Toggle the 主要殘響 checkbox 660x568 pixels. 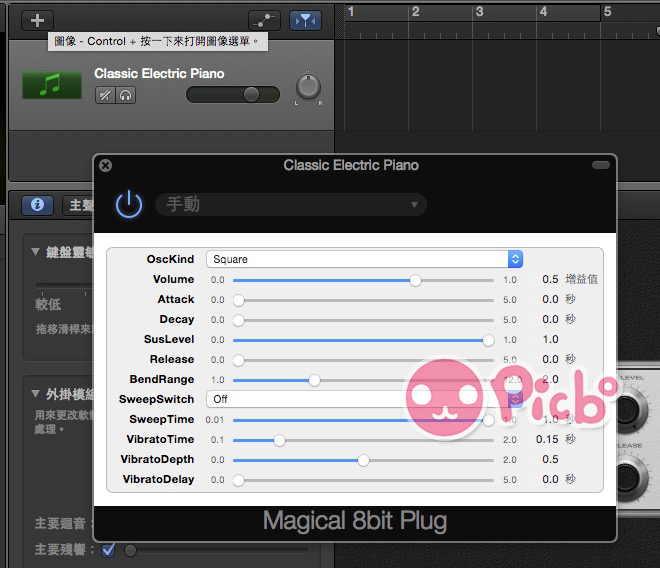pyautogui.click(x=109, y=549)
